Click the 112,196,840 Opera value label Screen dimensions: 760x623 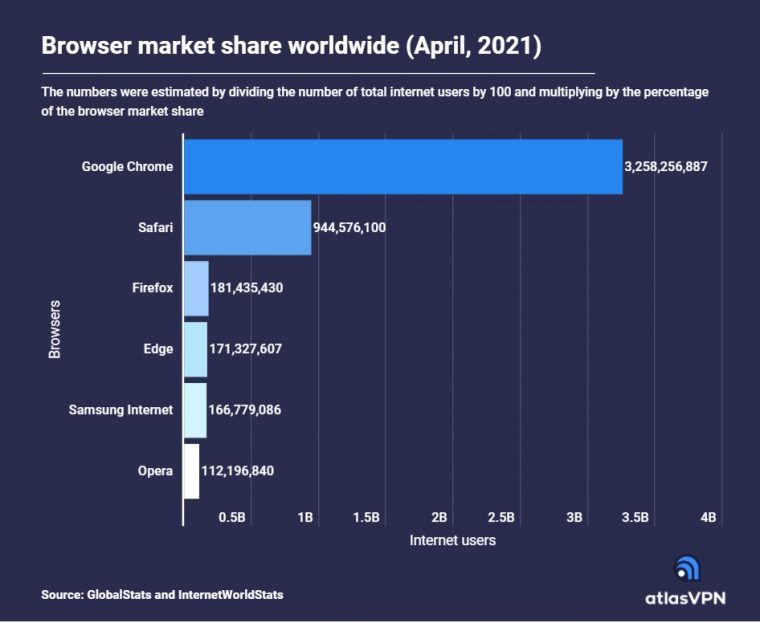[245, 471]
